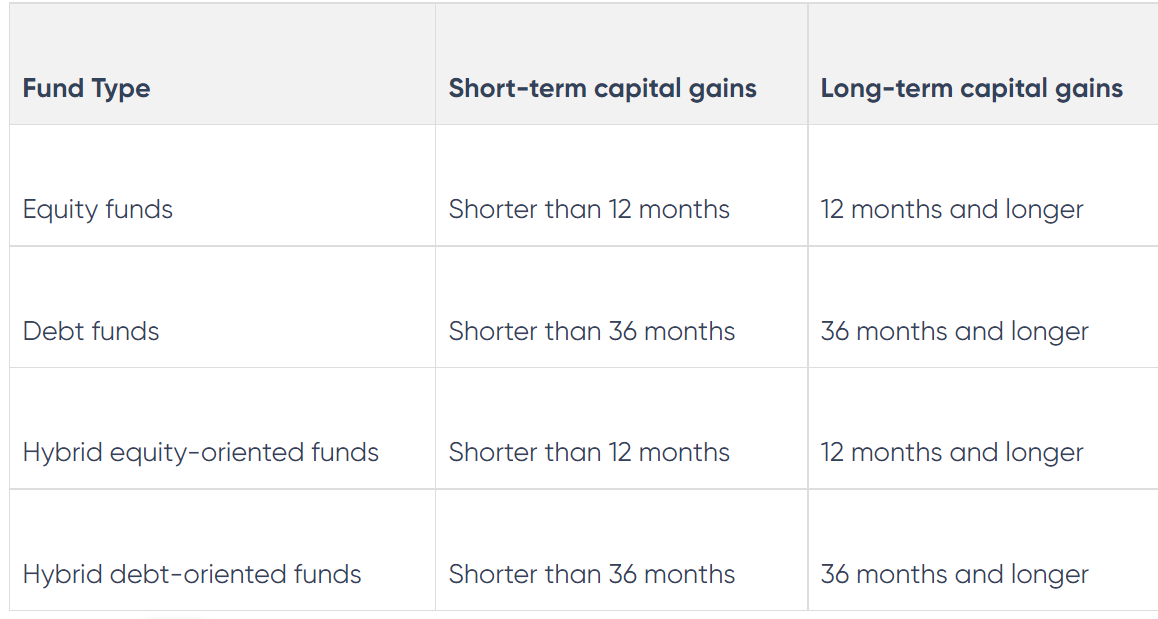Select Debt funds Shorter than 36 months
This screenshot has height=619, width=1158.
[592, 331]
